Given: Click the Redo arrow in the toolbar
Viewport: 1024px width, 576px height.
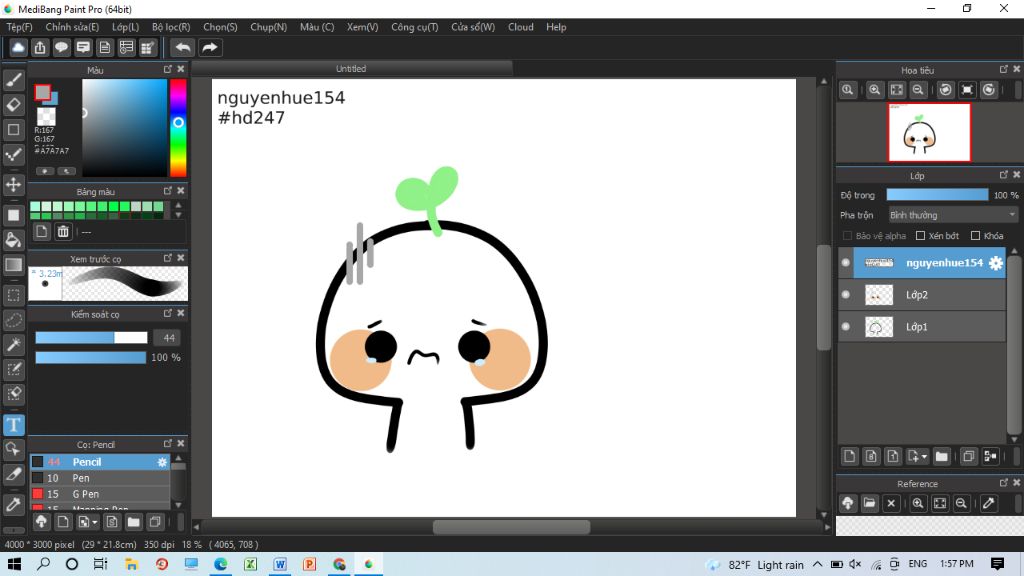Looking at the screenshot, I should 210,48.
